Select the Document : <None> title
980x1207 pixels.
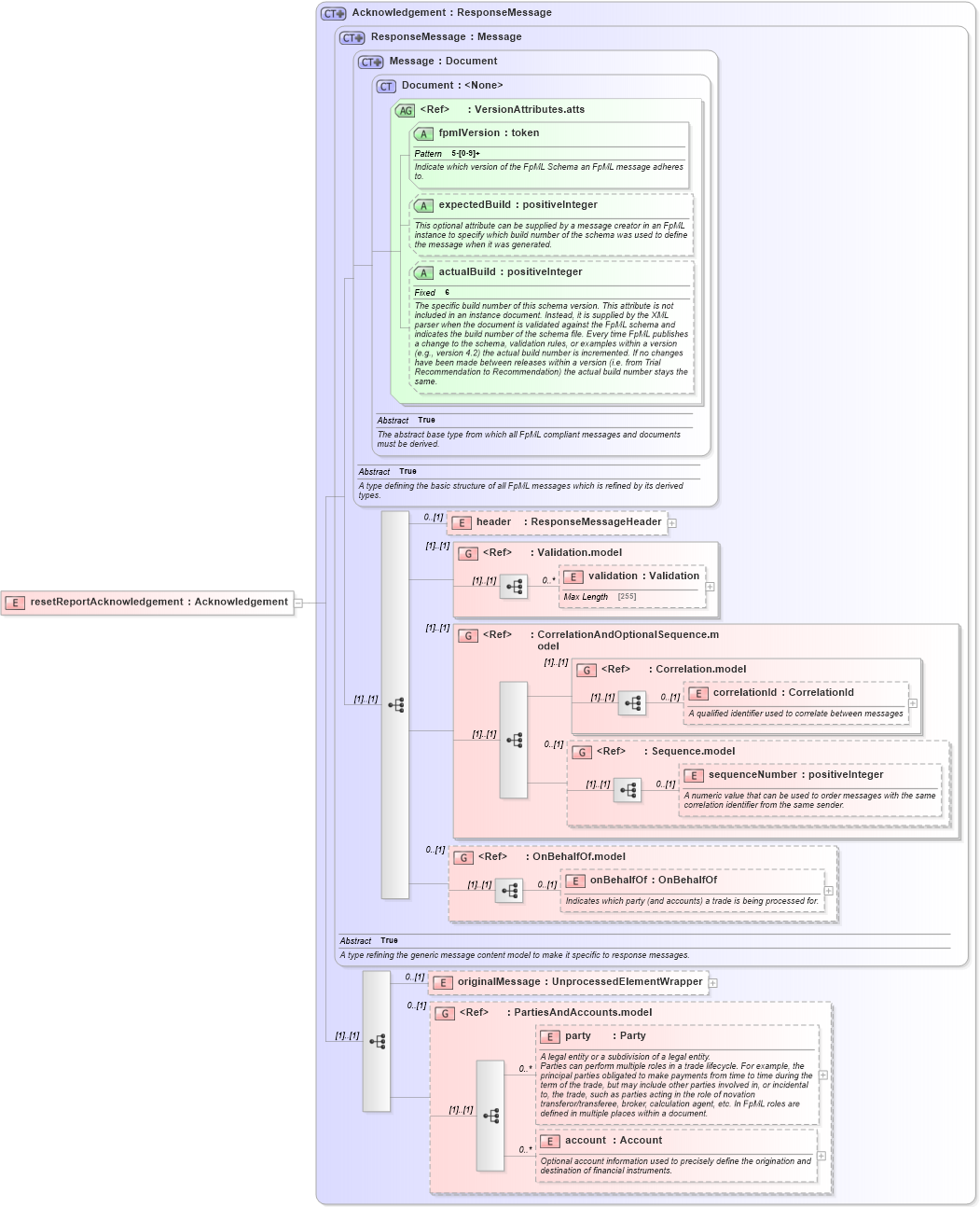tap(452, 86)
